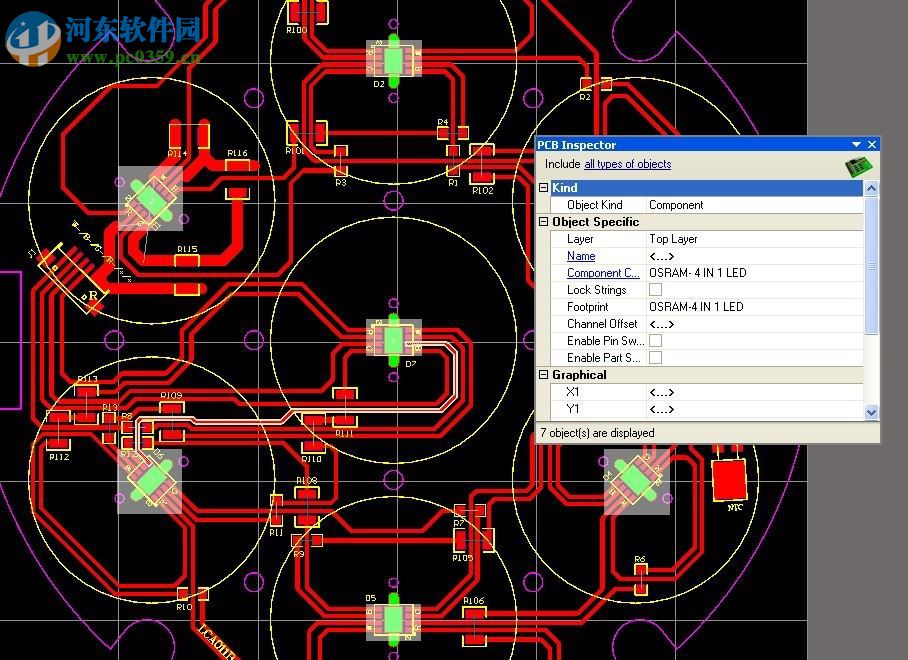
Task: Click the Name property link
Action: click(x=581, y=256)
